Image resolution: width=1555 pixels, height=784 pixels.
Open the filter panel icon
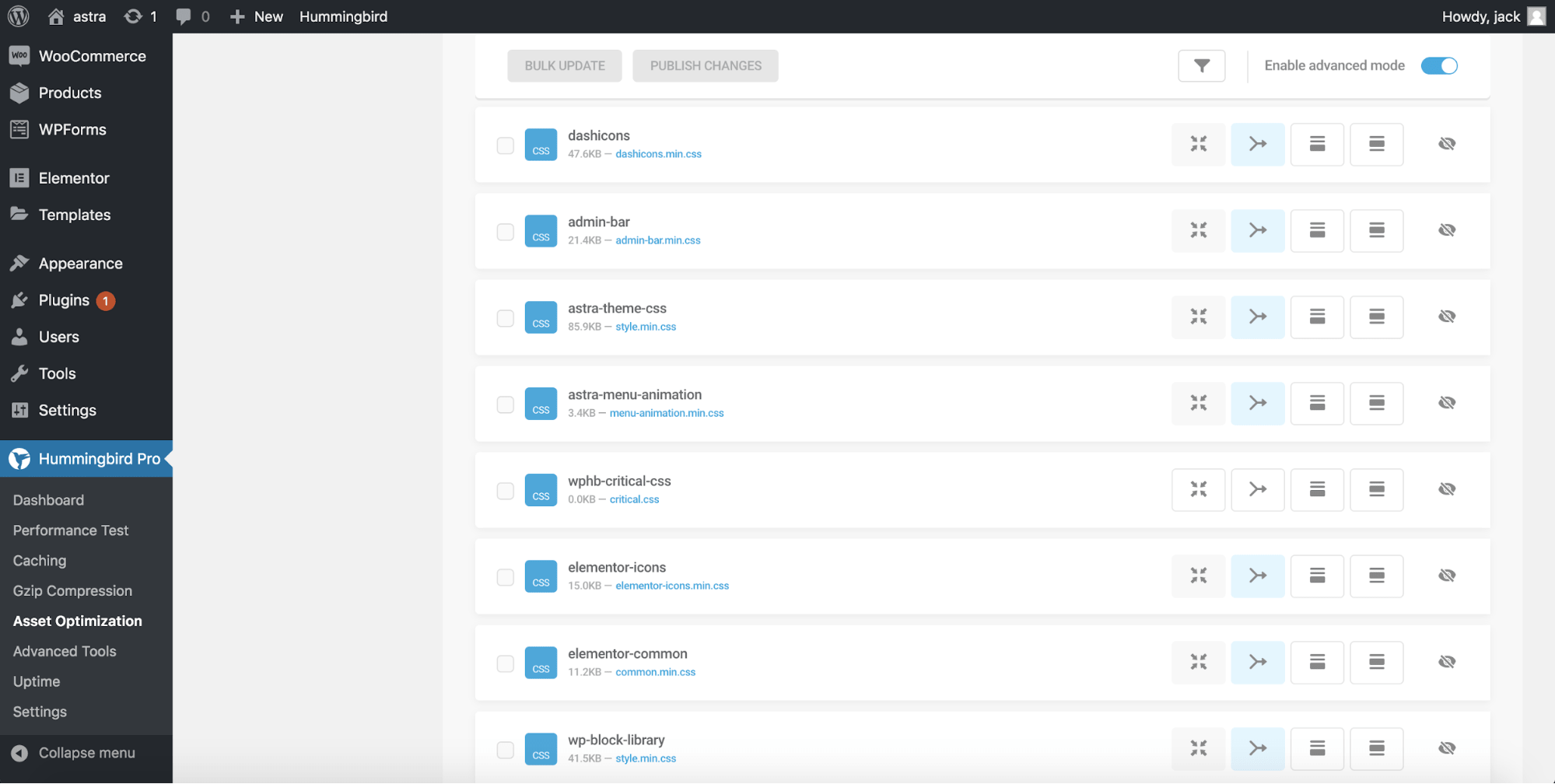coord(1201,65)
